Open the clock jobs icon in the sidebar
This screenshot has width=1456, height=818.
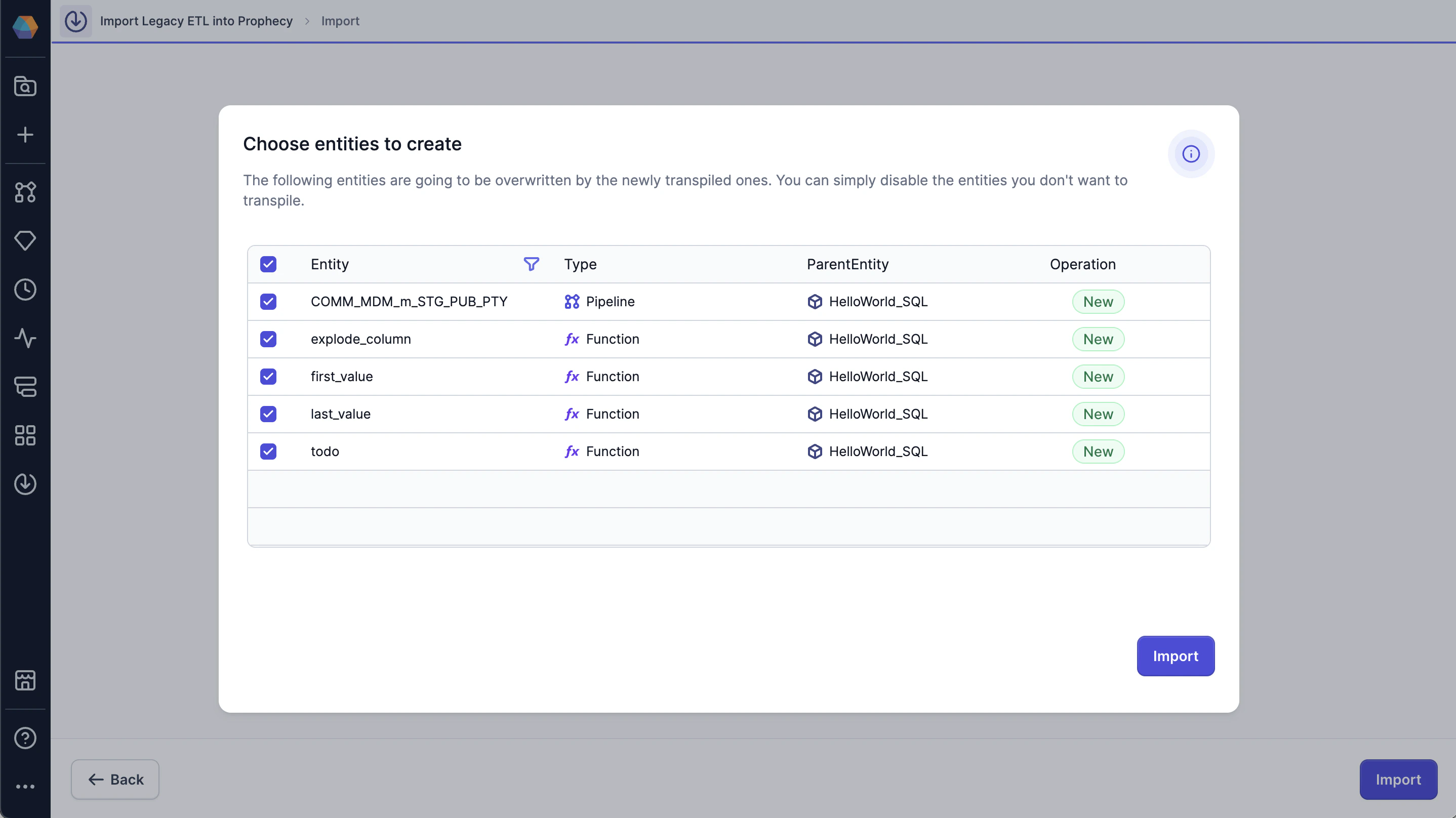(x=25, y=290)
